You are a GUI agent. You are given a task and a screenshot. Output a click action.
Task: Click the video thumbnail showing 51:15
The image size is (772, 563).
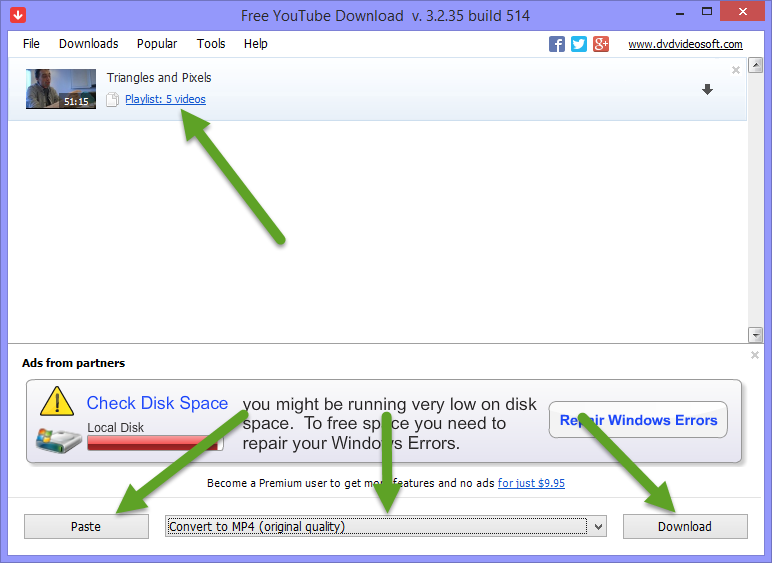click(61, 89)
